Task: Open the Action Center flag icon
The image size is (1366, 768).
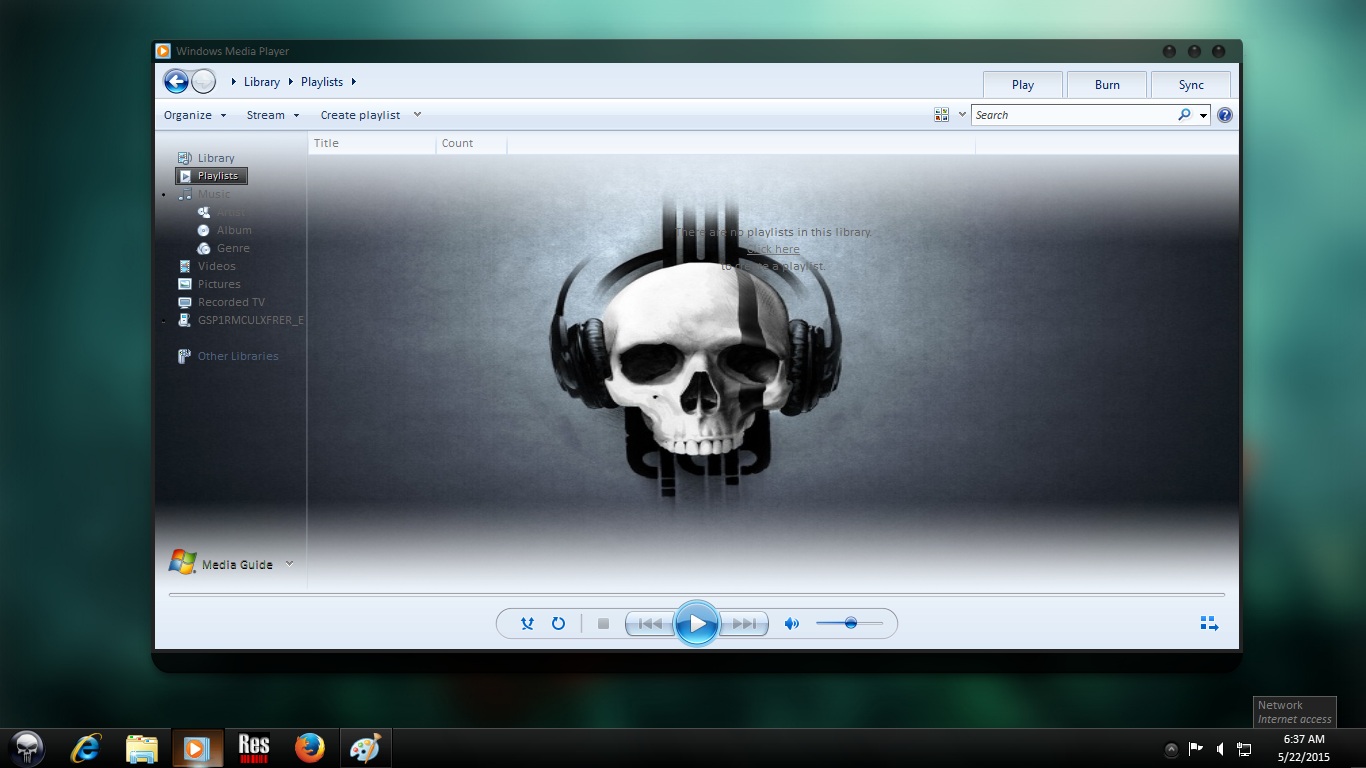Action: [x=1195, y=748]
